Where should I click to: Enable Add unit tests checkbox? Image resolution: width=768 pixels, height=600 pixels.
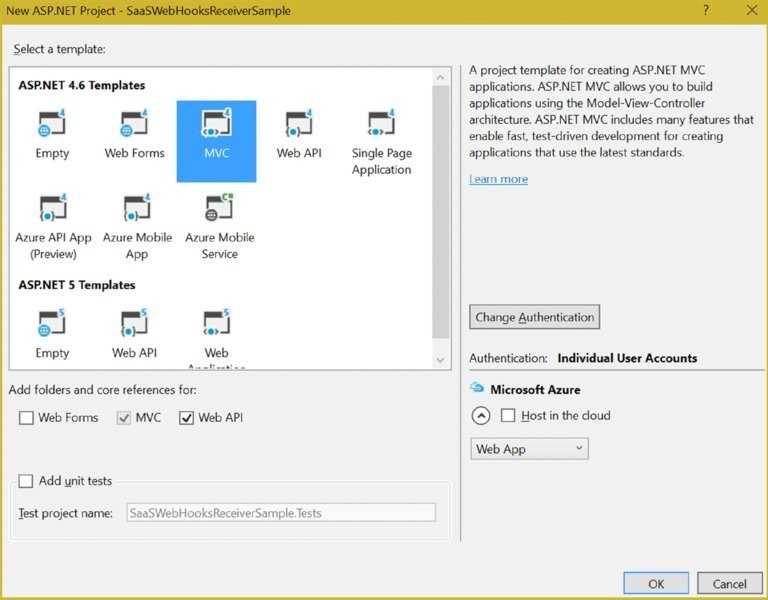25,481
